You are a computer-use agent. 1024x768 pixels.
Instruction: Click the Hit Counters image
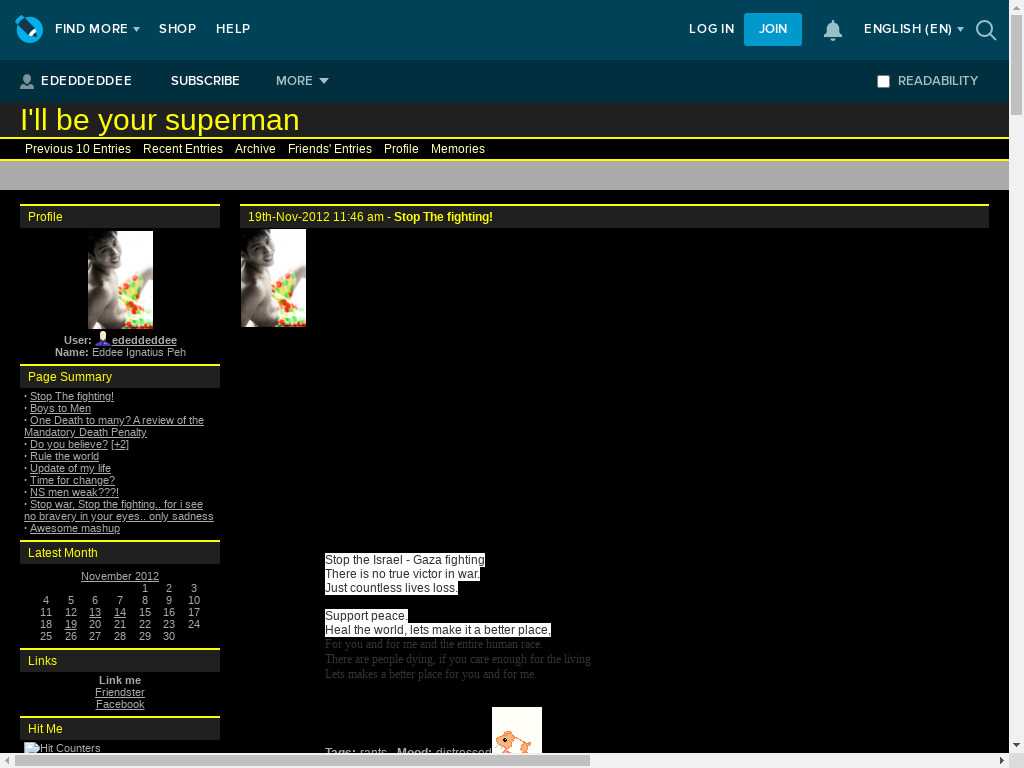click(x=62, y=748)
